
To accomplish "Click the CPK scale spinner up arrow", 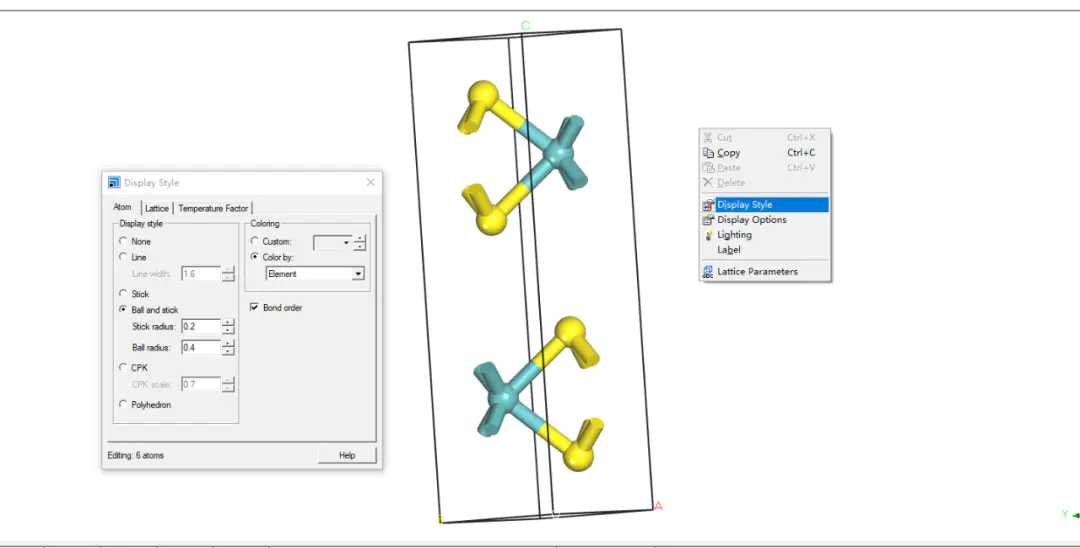I will click(x=228, y=380).
